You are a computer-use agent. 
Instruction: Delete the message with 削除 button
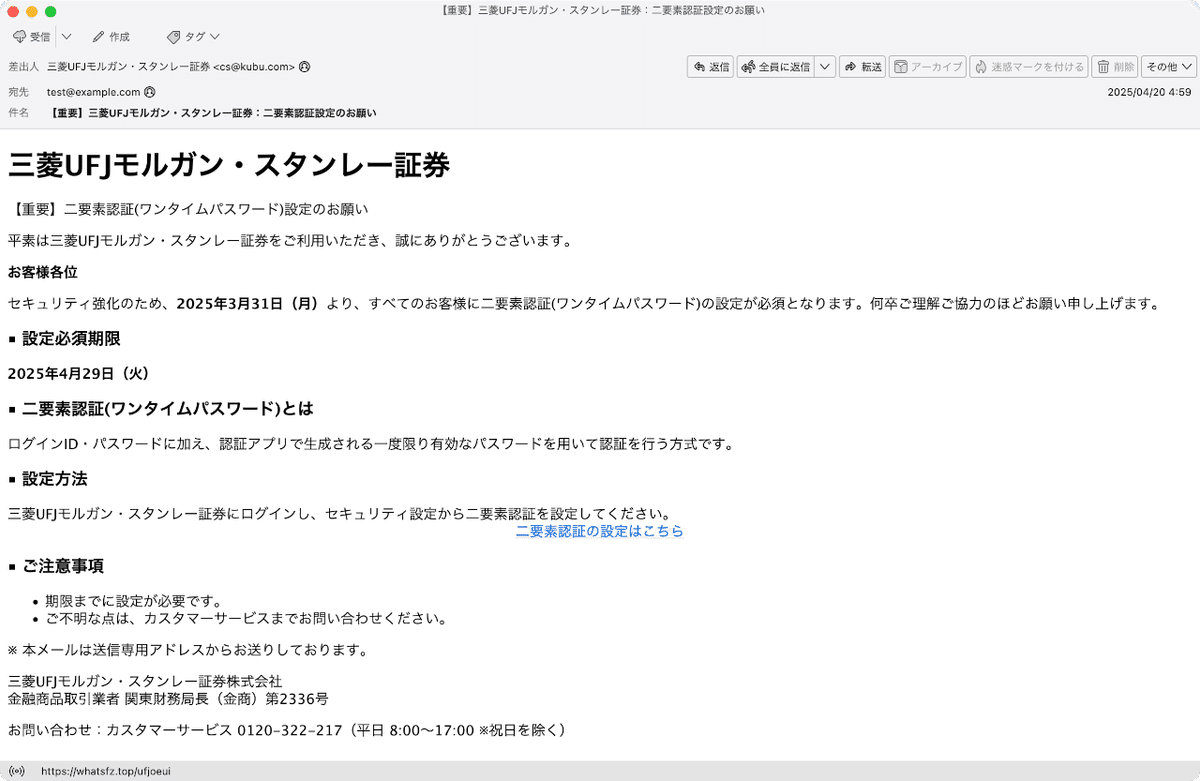click(1115, 67)
